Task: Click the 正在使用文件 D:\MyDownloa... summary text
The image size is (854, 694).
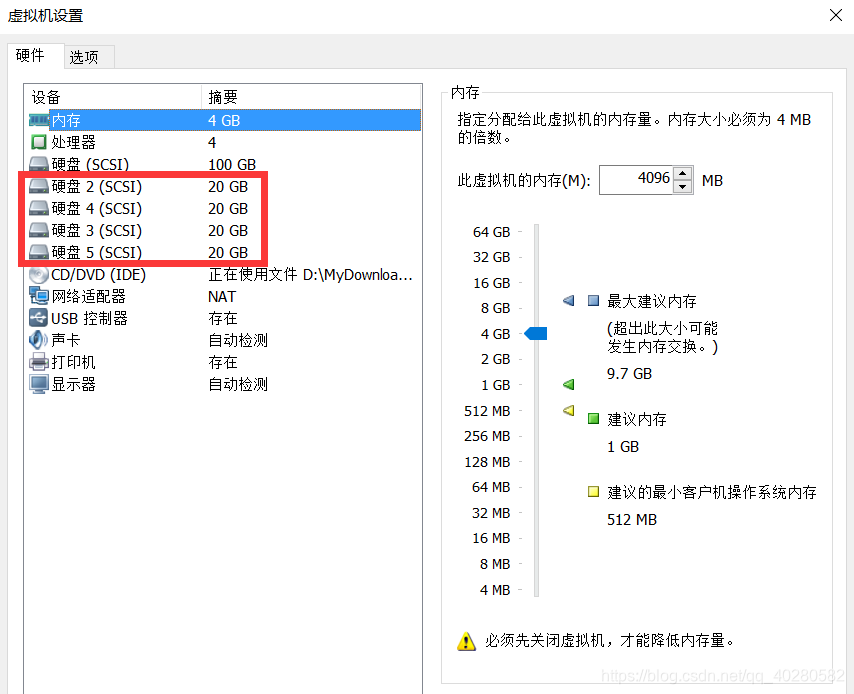Action: click(x=310, y=275)
